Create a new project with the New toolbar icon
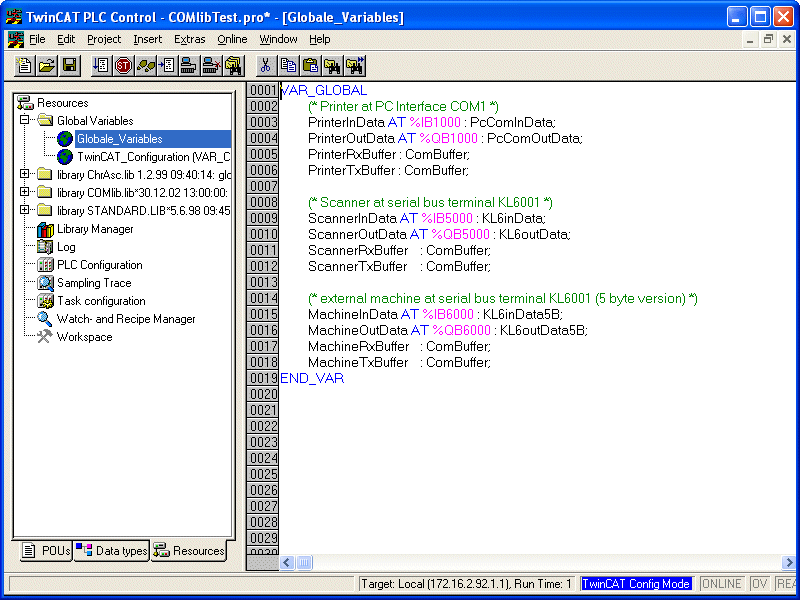800x600 pixels. (24, 65)
